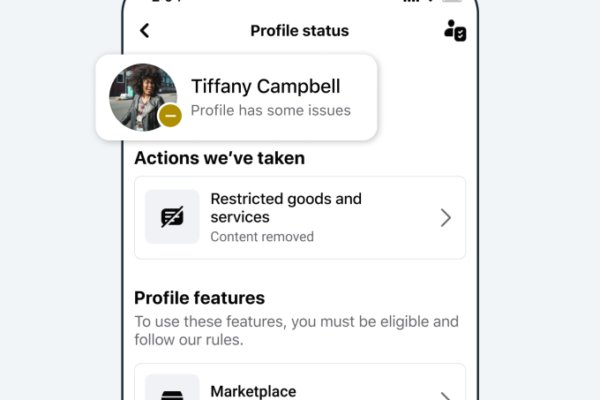Screen dimensions: 600x400
Task: Tap the "Profile has some issues" status text
Action: [270, 110]
